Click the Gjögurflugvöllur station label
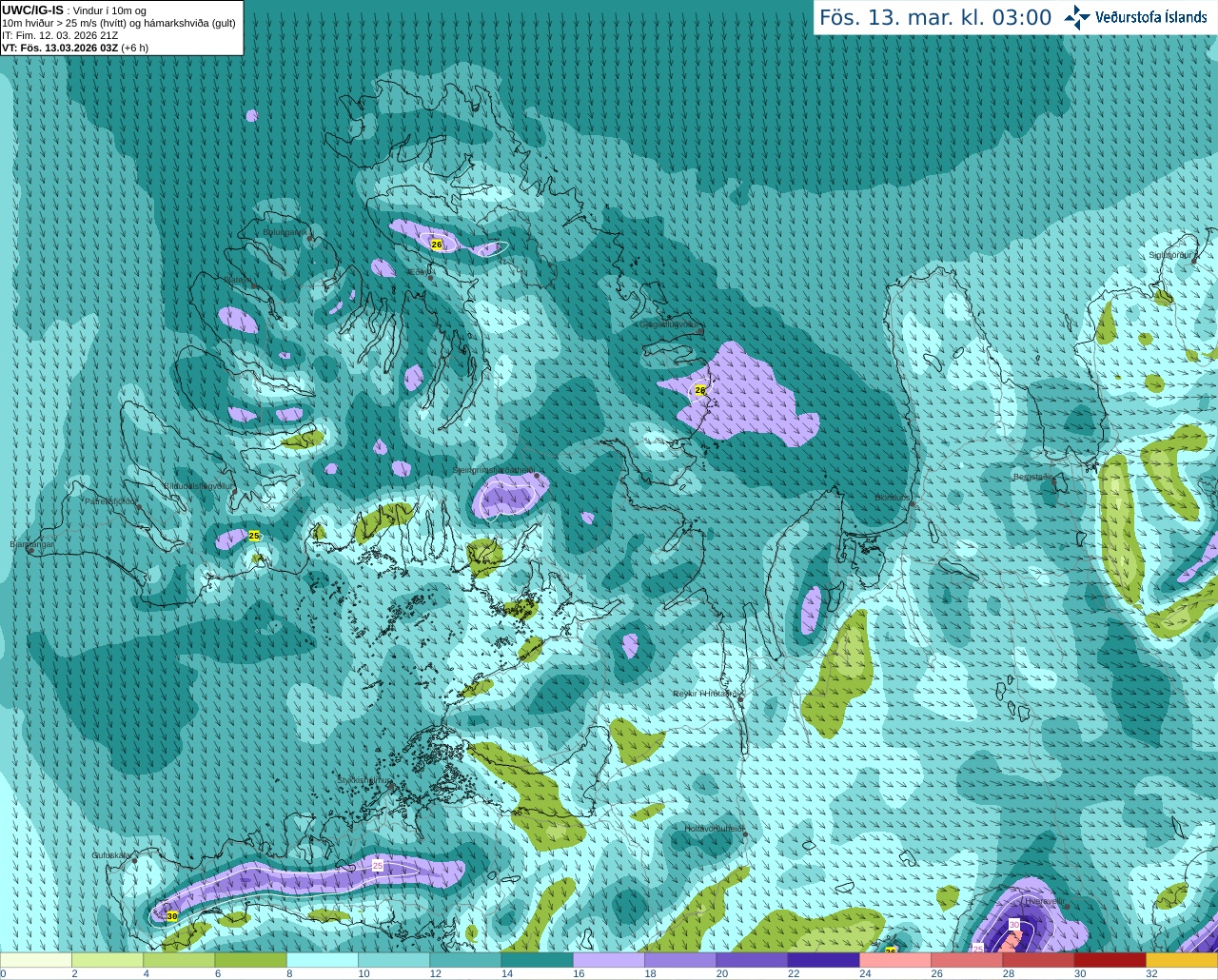The height and width of the screenshot is (980, 1218). point(670,324)
